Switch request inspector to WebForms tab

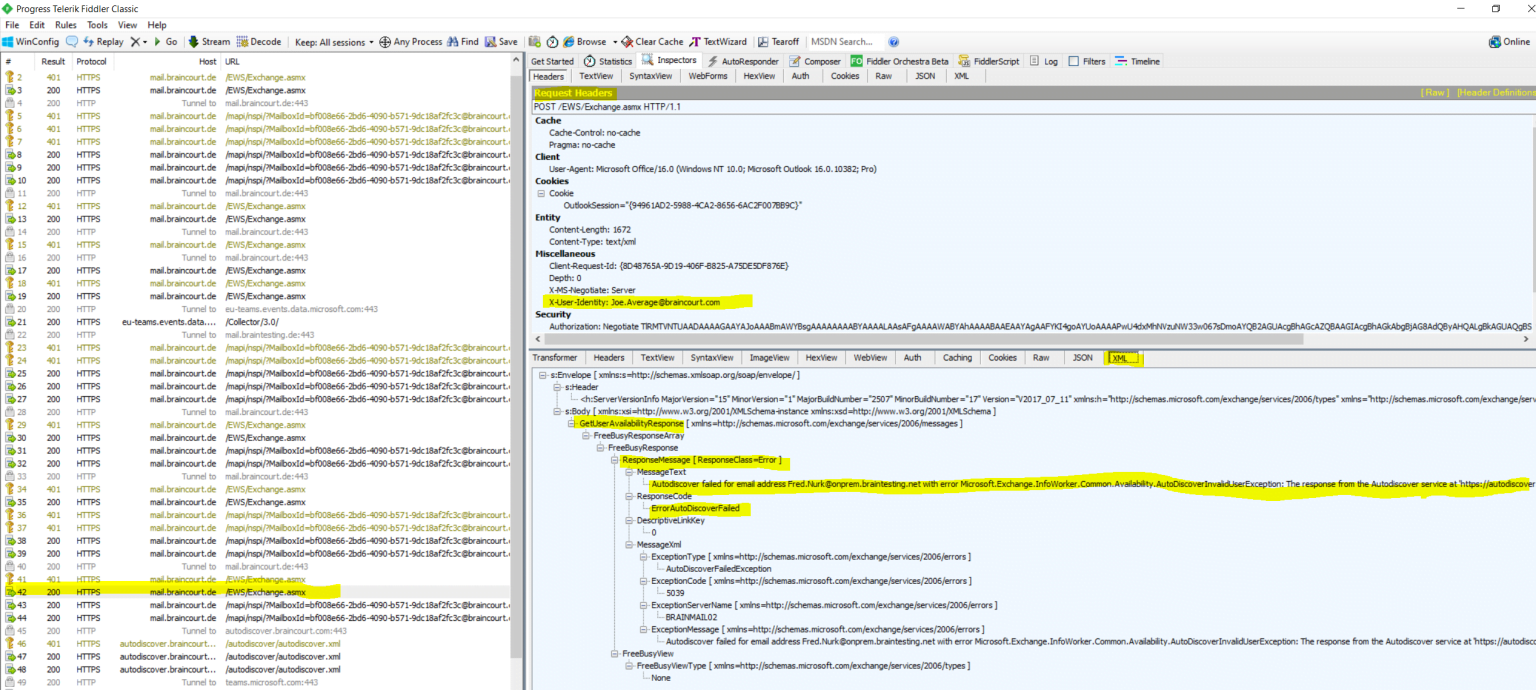708,76
